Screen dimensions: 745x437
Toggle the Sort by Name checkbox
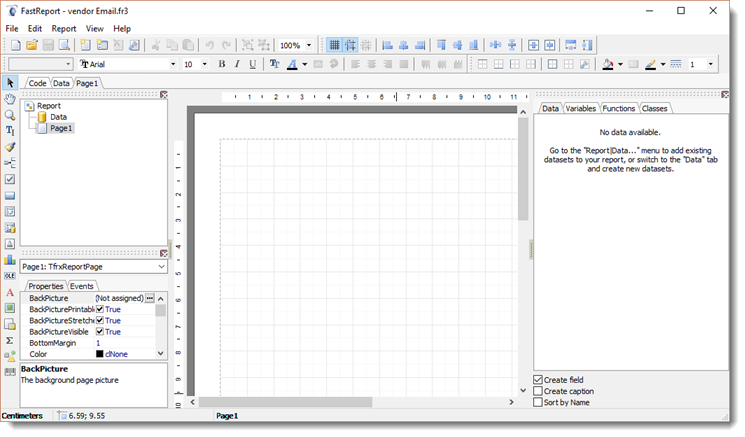click(538, 402)
